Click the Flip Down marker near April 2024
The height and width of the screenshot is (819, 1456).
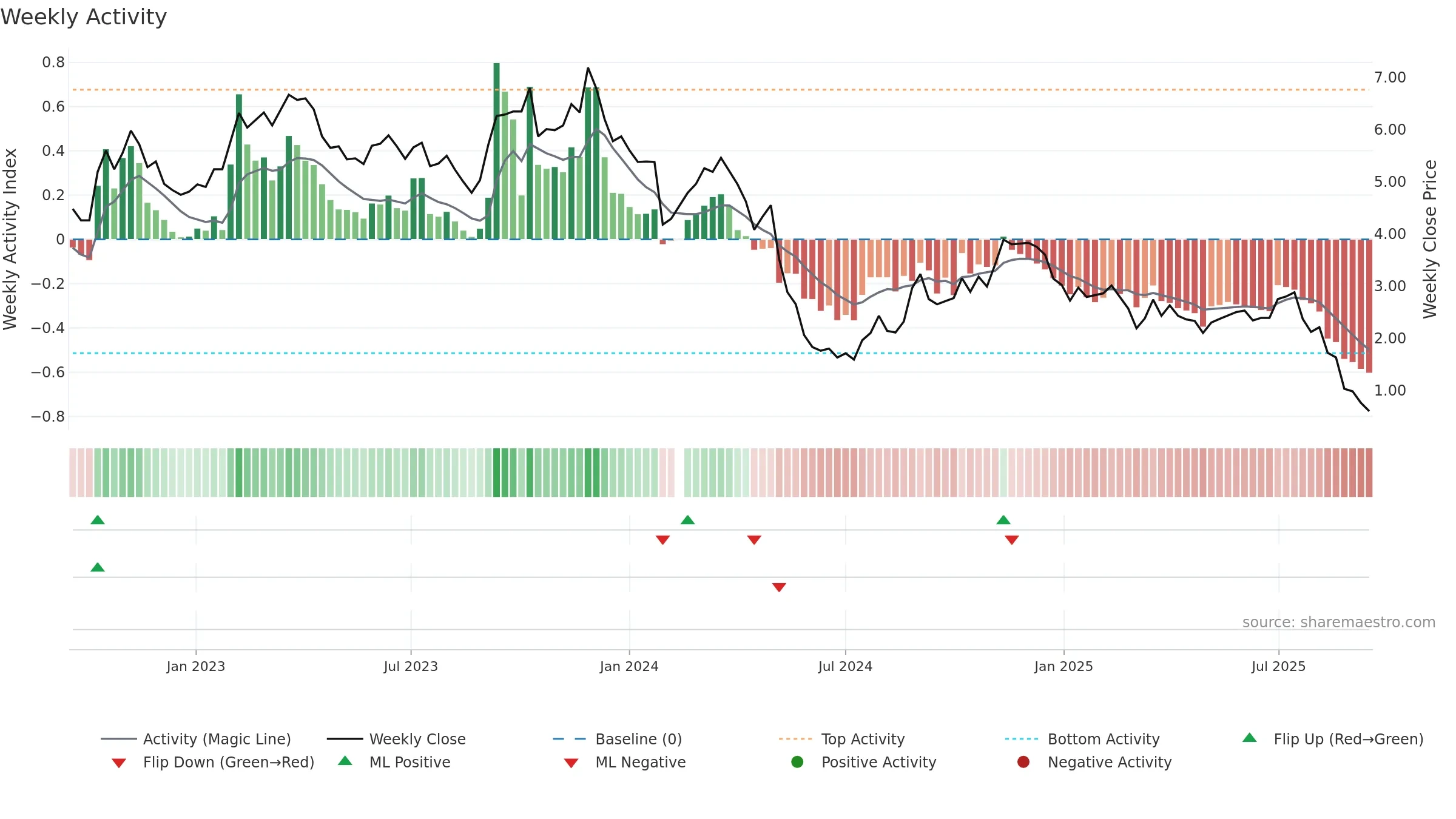pyautogui.click(x=754, y=540)
